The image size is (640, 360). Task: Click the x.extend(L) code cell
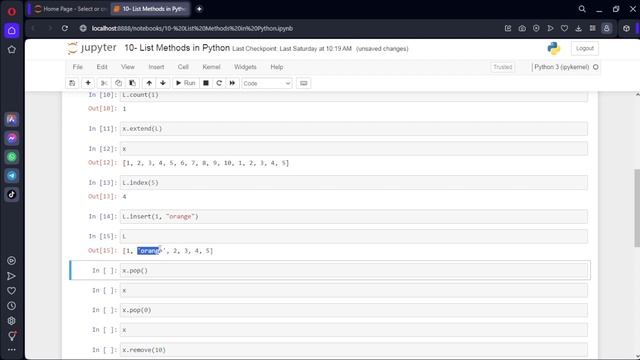click(353, 129)
